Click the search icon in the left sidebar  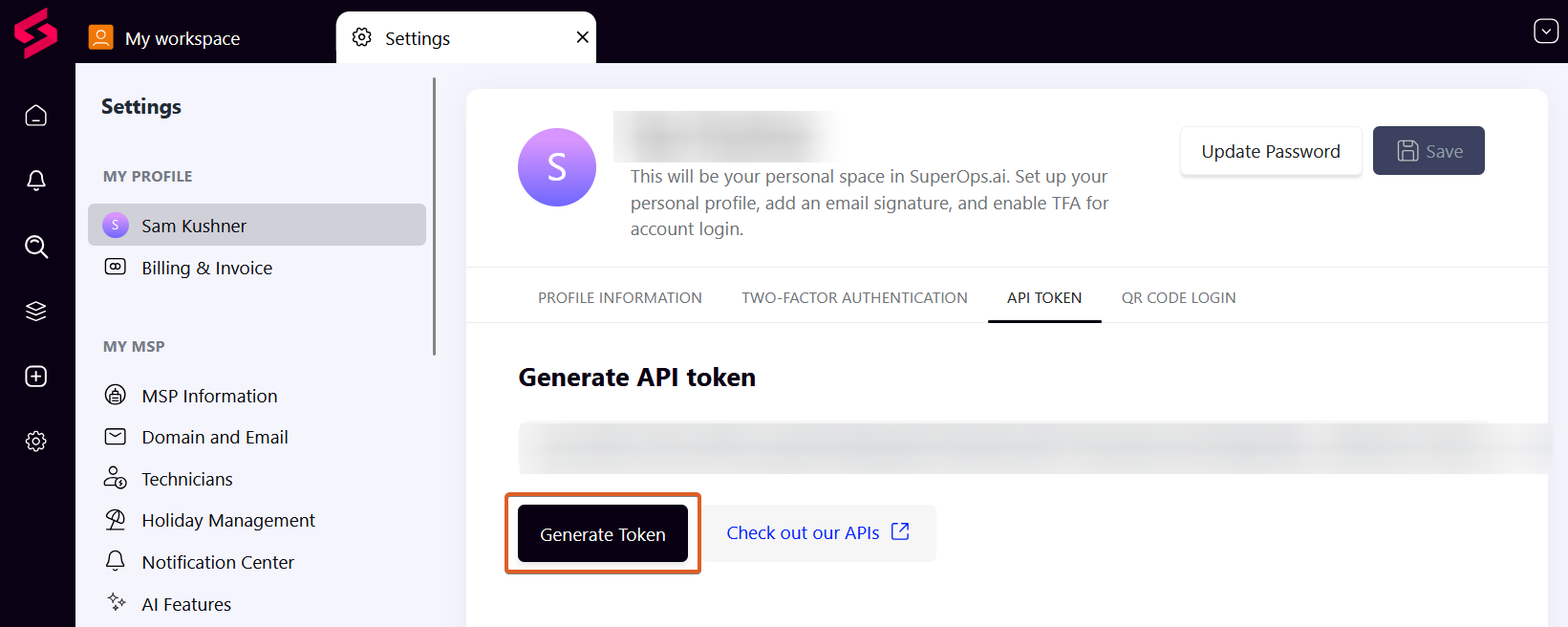[x=35, y=246]
